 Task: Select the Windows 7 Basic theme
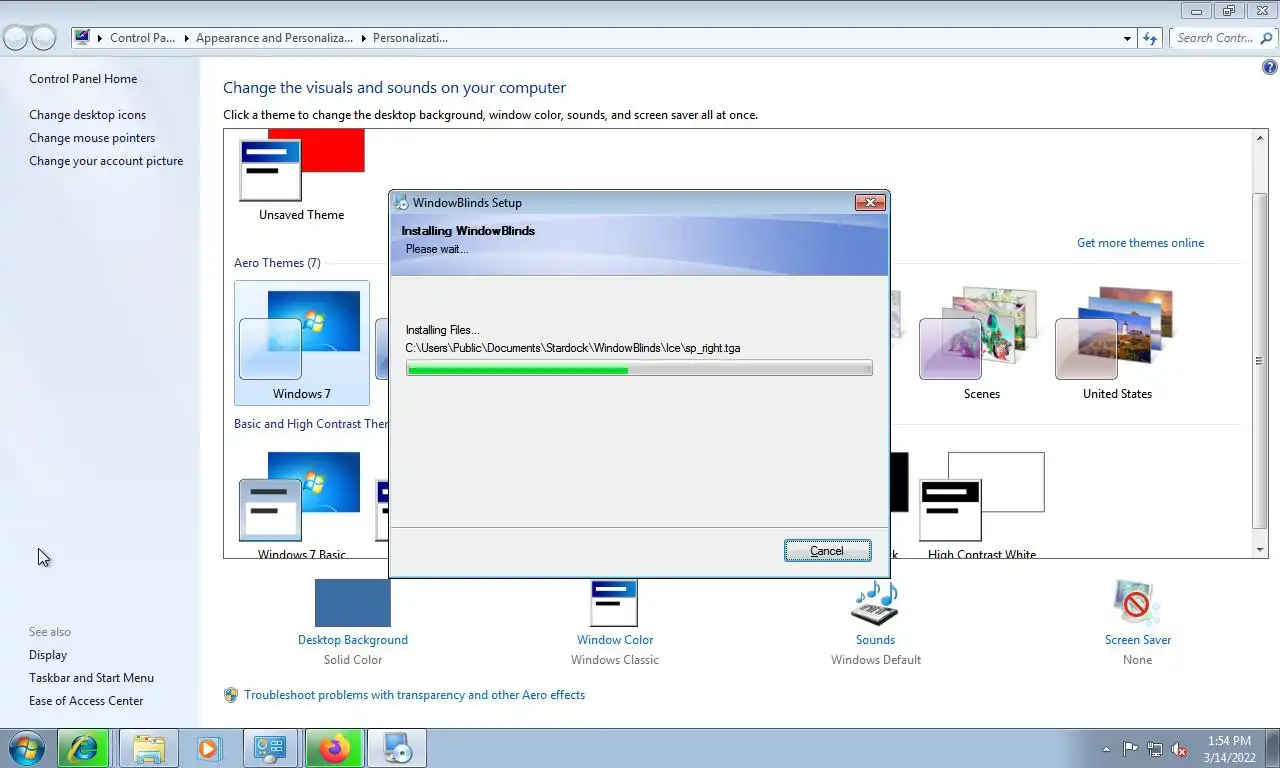point(302,504)
